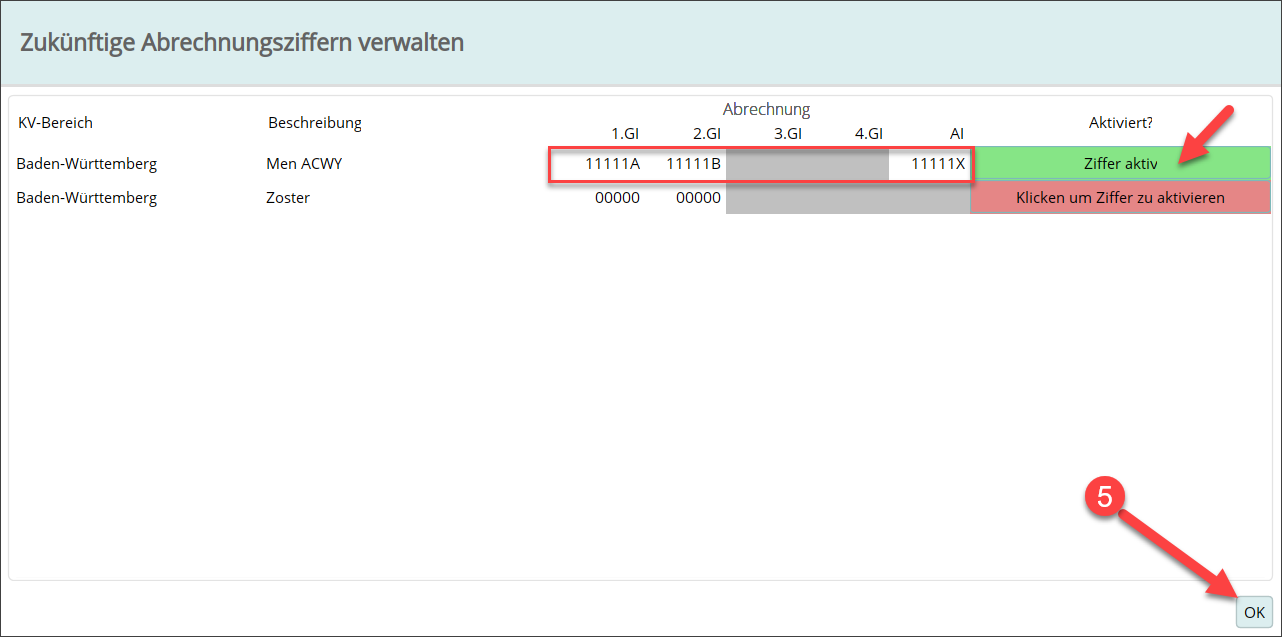Click the 3.GI column header
Viewport: 1282px width, 637px height.
788,133
